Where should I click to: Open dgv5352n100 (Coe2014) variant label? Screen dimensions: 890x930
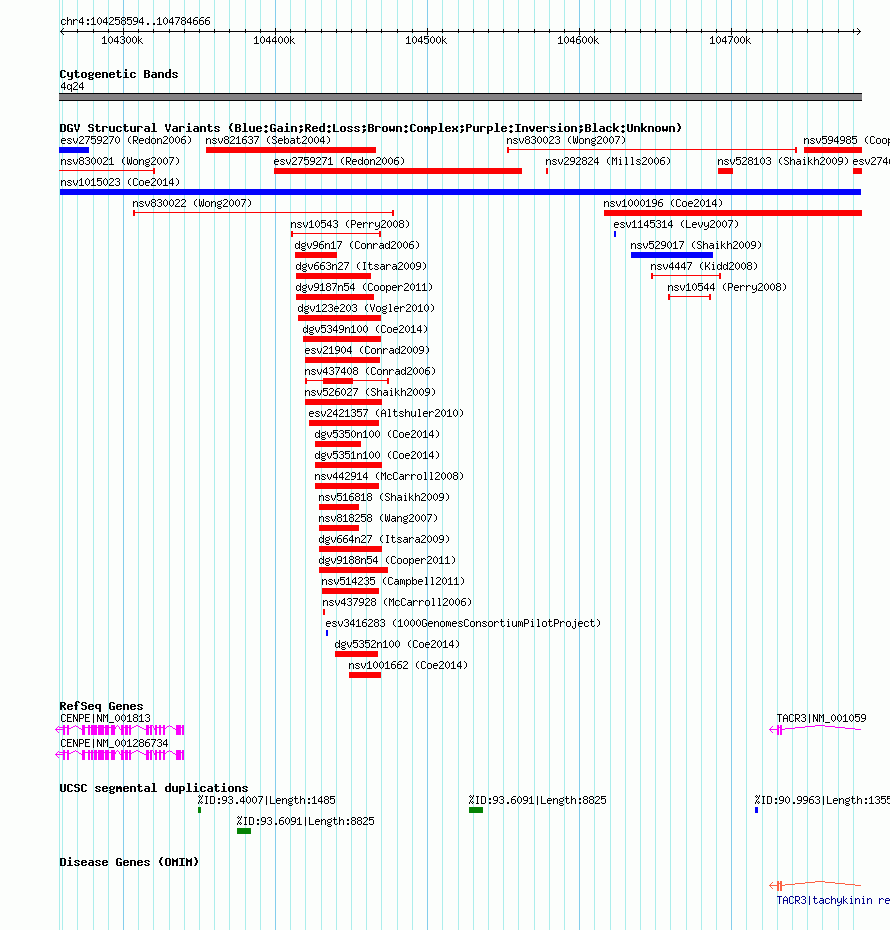click(x=397, y=645)
